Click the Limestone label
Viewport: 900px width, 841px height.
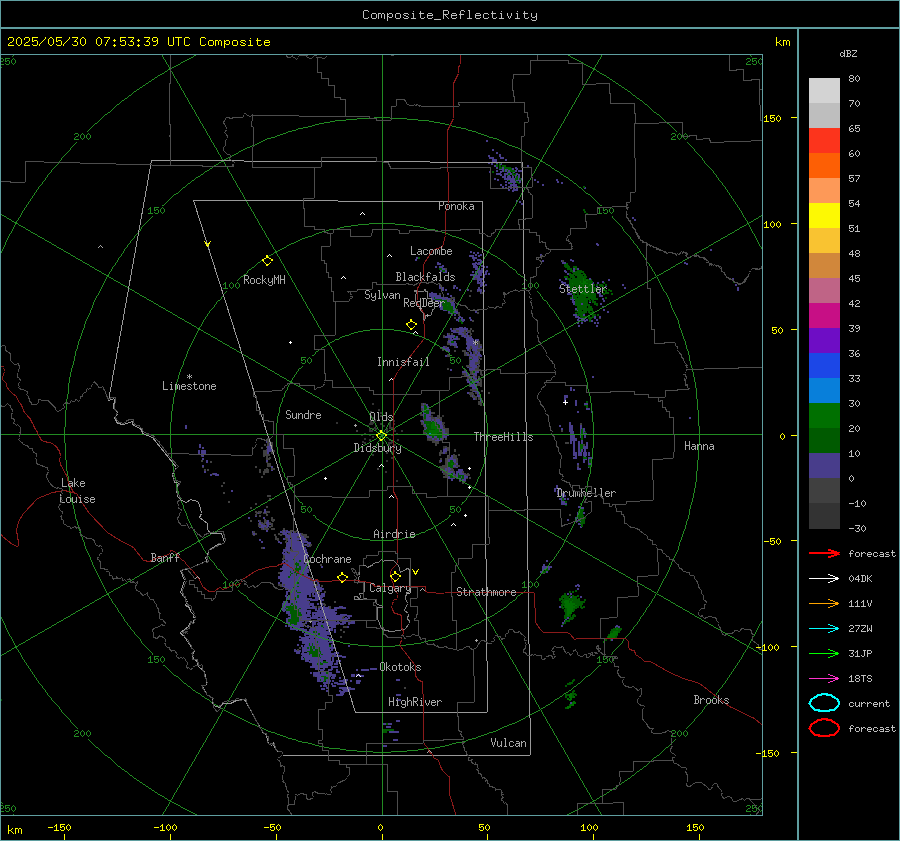point(189,386)
